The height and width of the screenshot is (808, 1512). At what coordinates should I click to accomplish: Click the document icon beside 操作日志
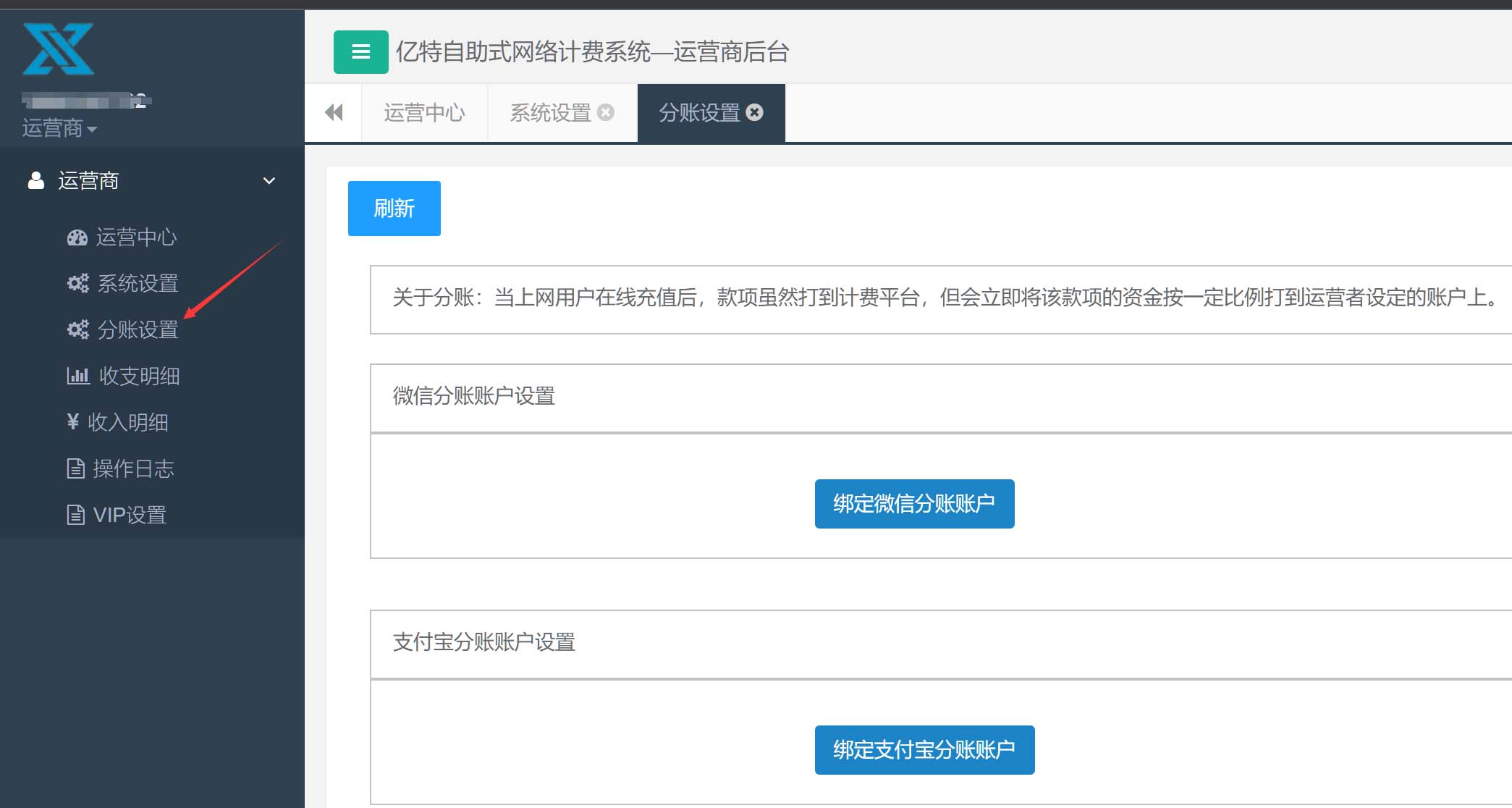click(x=75, y=468)
